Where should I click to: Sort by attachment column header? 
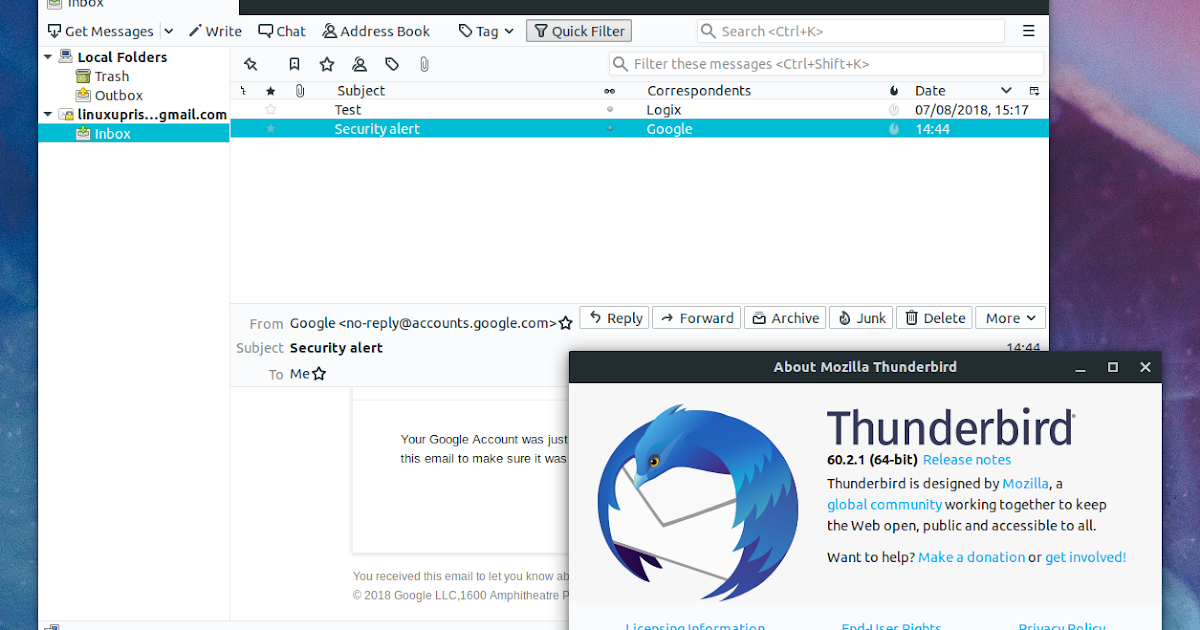299,90
